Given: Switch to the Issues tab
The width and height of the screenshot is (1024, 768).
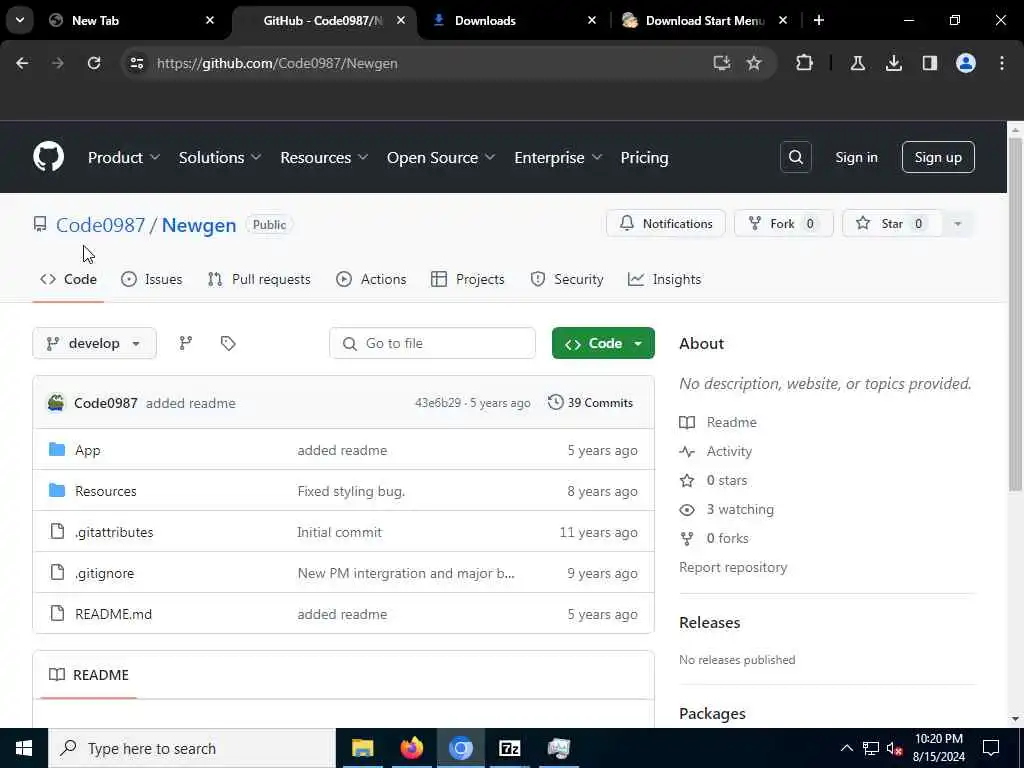Looking at the screenshot, I should 152,279.
